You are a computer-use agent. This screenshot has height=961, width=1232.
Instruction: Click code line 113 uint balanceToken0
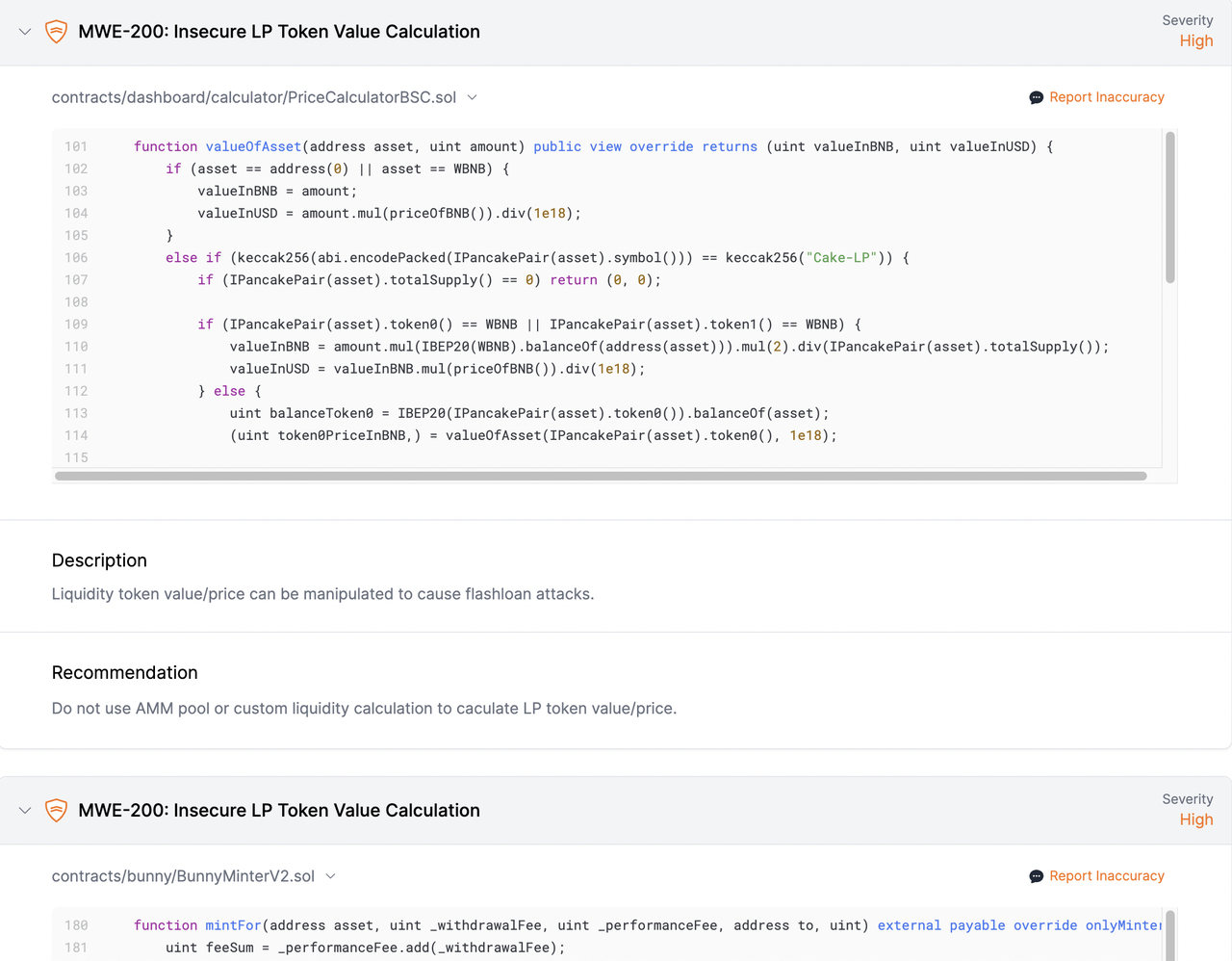[x=529, y=413]
